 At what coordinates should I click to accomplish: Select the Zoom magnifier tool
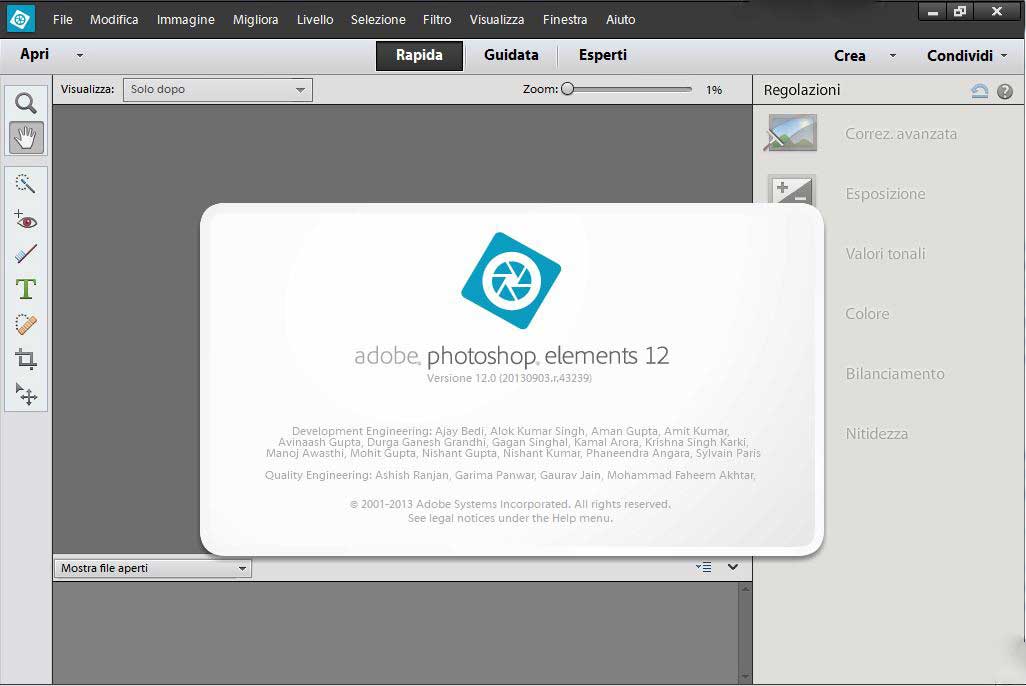(26, 103)
